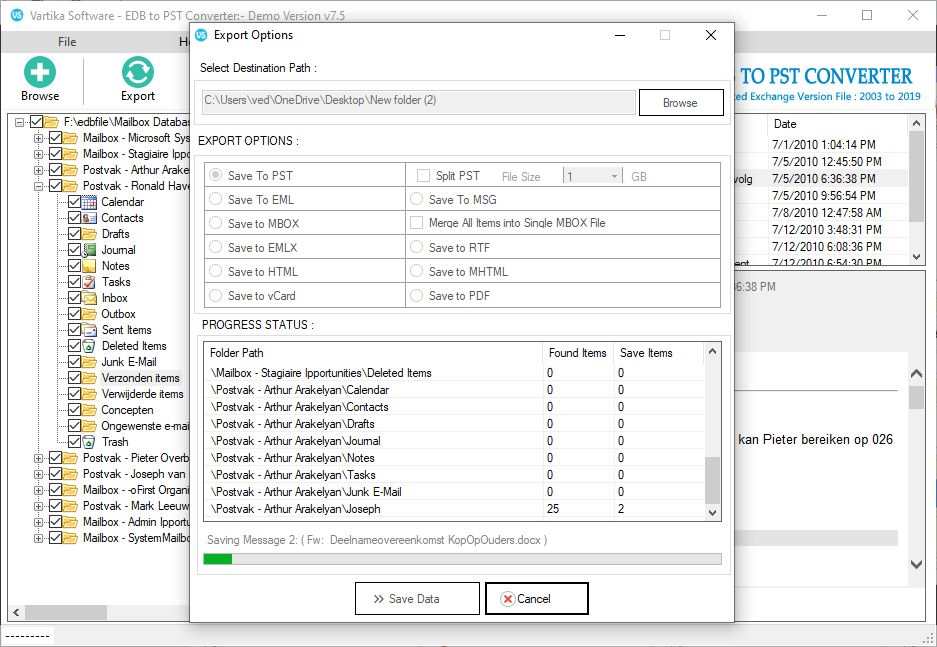This screenshot has width=937, height=647.
Task: Click the Tasks clipboard icon
Action: tap(90, 282)
